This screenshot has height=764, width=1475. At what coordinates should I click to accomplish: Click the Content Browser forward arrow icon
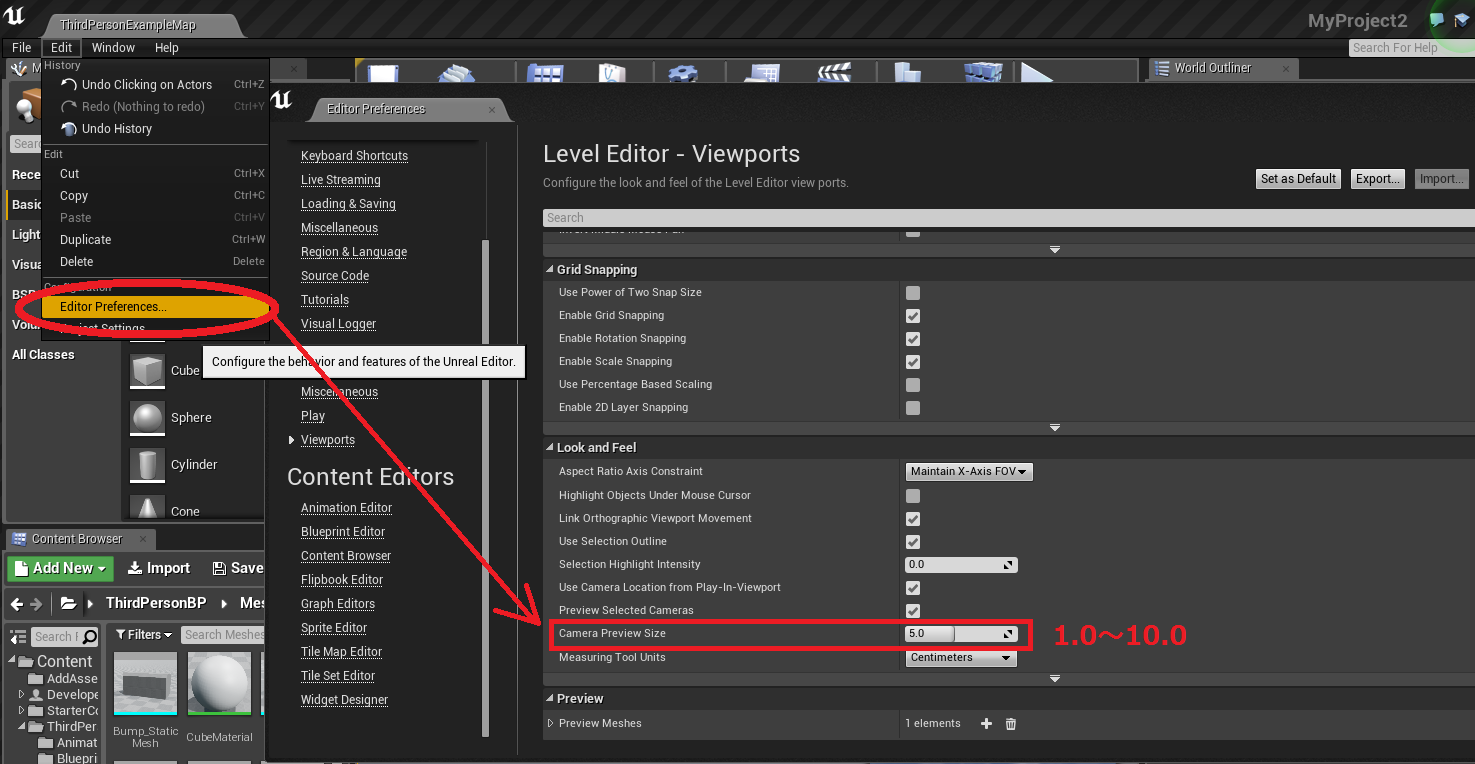pyautogui.click(x=36, y=604)
